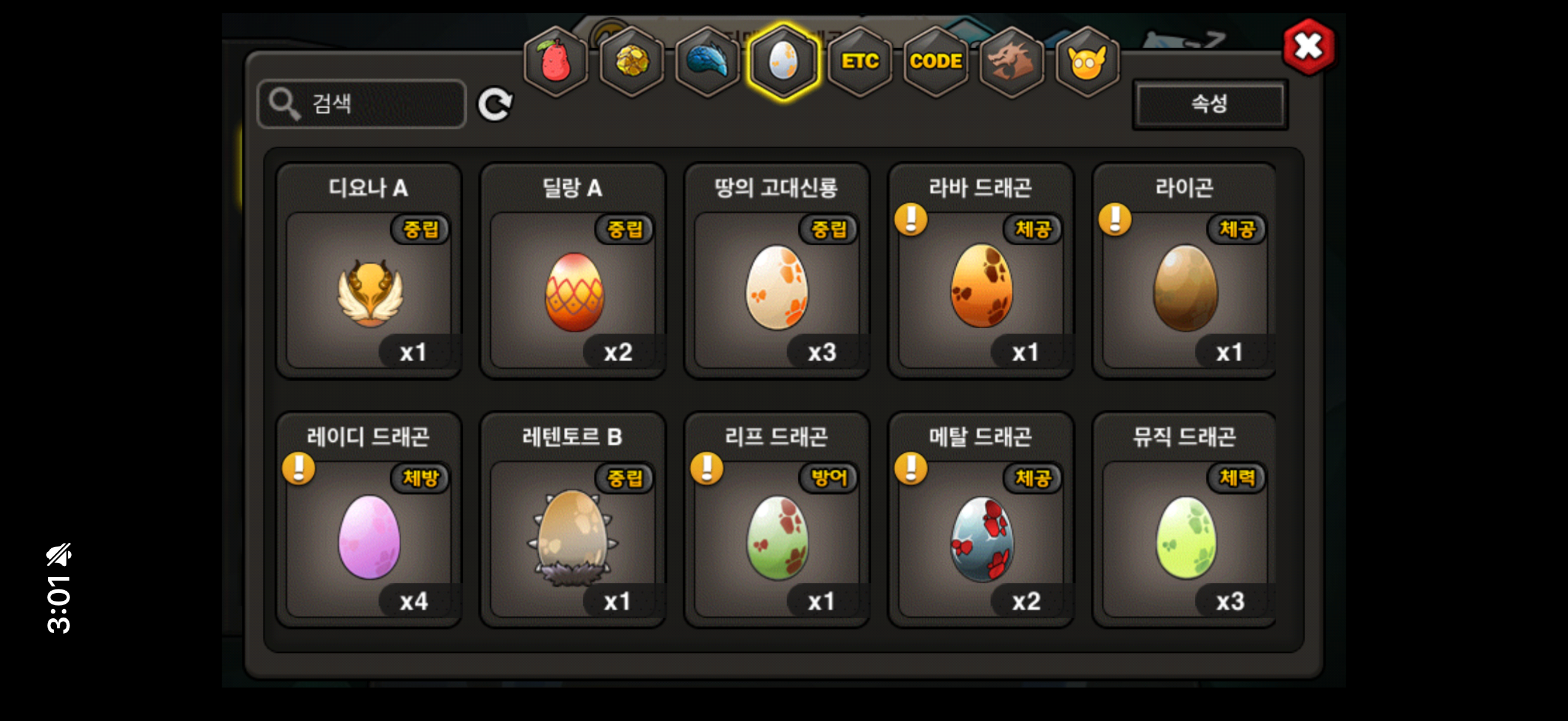Select the 디요나 A winged egg item

[x=369, y=271]
